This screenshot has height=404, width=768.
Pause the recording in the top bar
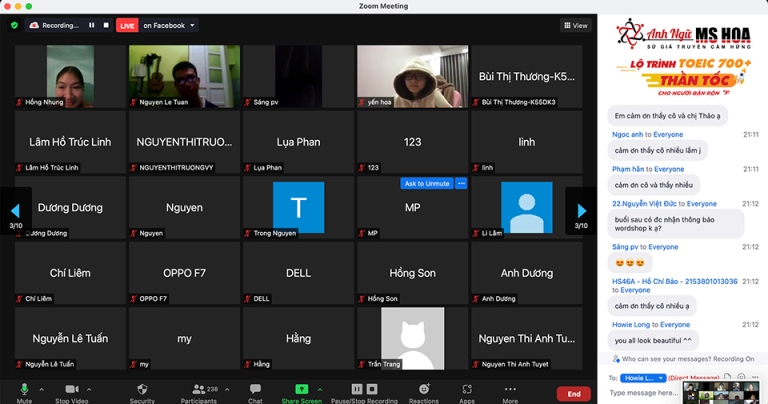click(92, 25)
